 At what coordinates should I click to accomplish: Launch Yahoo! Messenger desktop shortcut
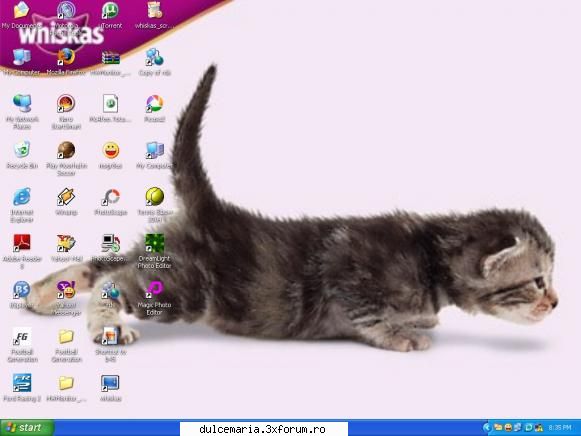[66, 290]
